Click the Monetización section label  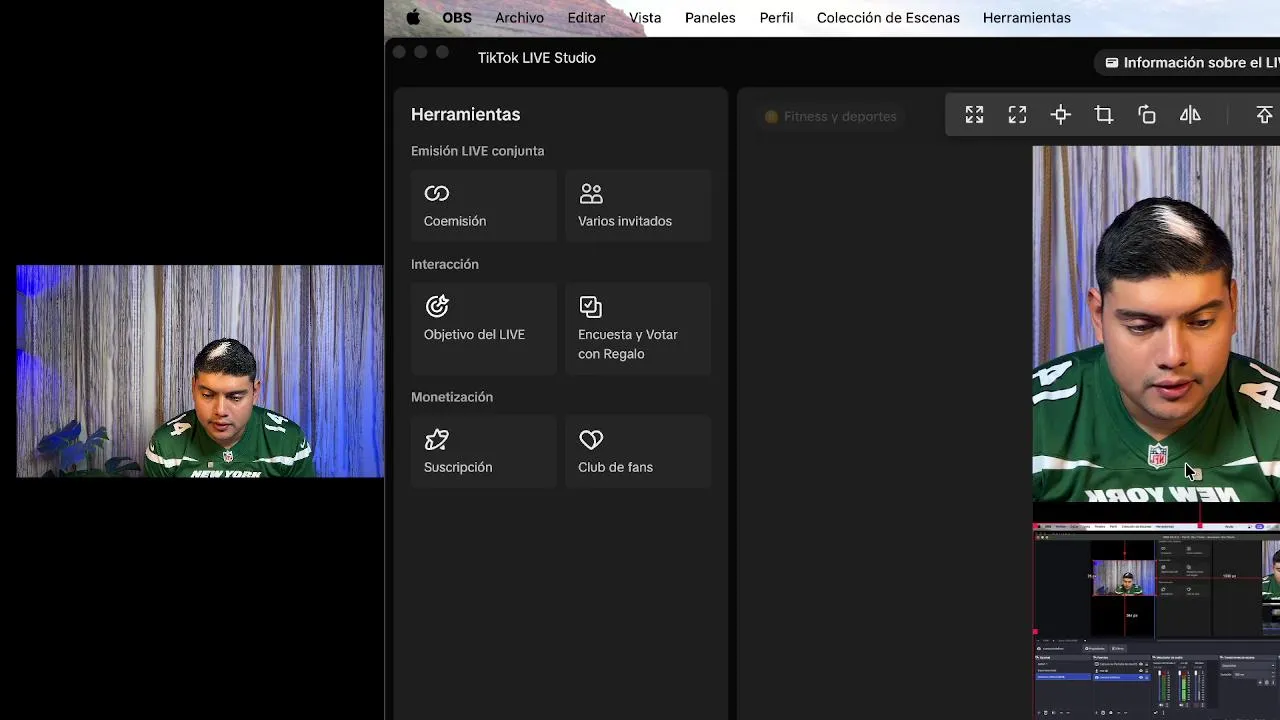pos(451,397)
